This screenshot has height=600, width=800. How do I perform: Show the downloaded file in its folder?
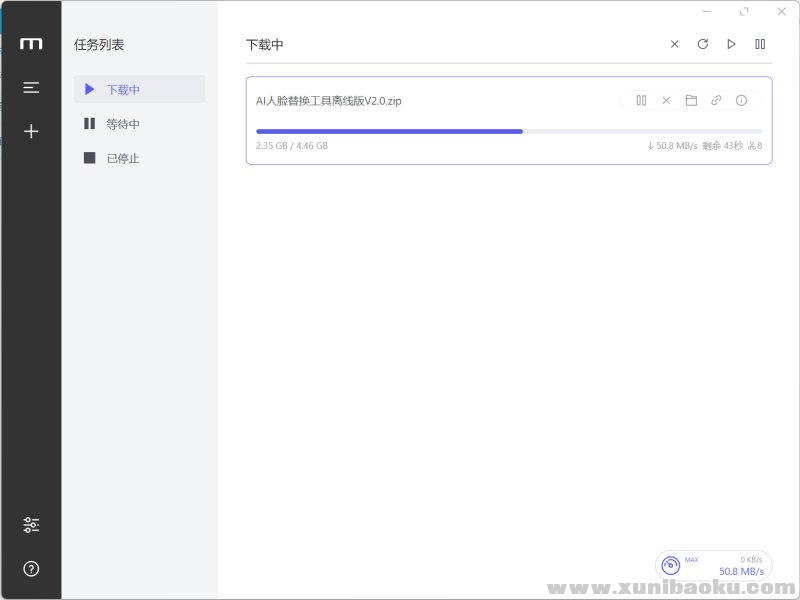[x=691, y=100]
